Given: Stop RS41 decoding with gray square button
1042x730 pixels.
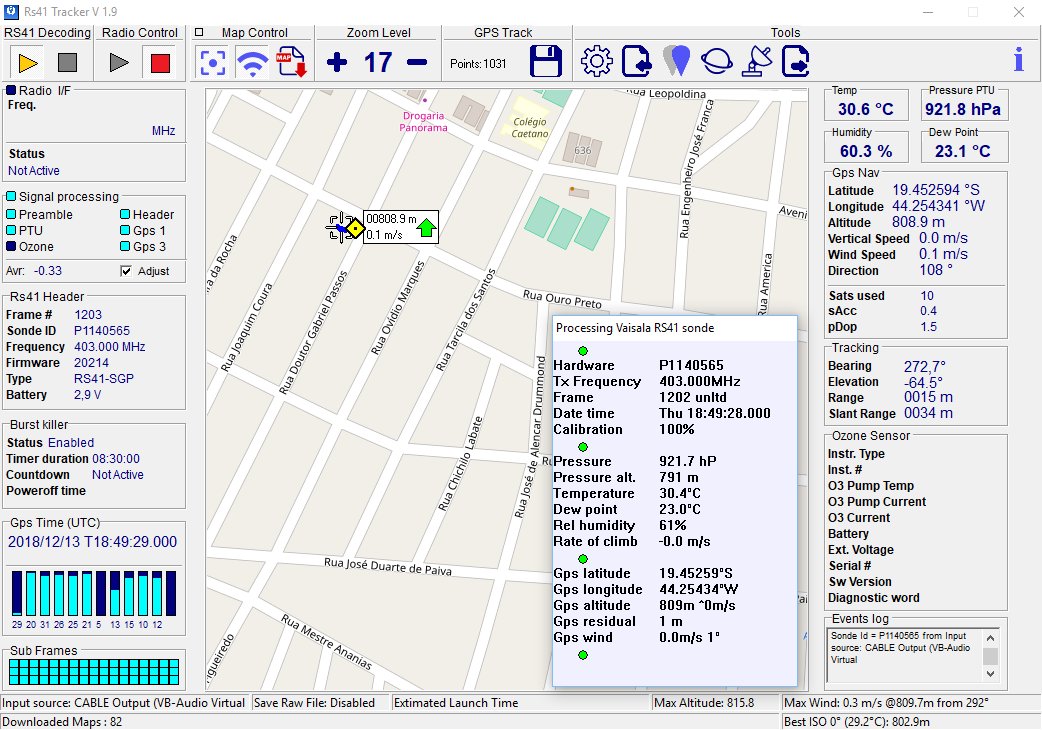Looking at the screenshot, I should [x=67, y=63].
